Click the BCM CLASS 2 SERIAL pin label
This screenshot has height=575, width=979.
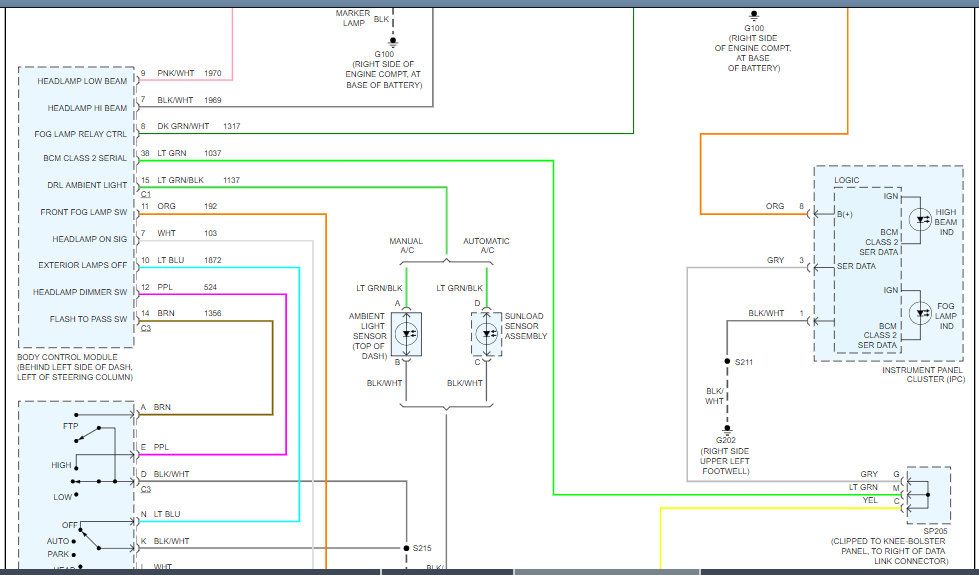click(x=85, y=158)
